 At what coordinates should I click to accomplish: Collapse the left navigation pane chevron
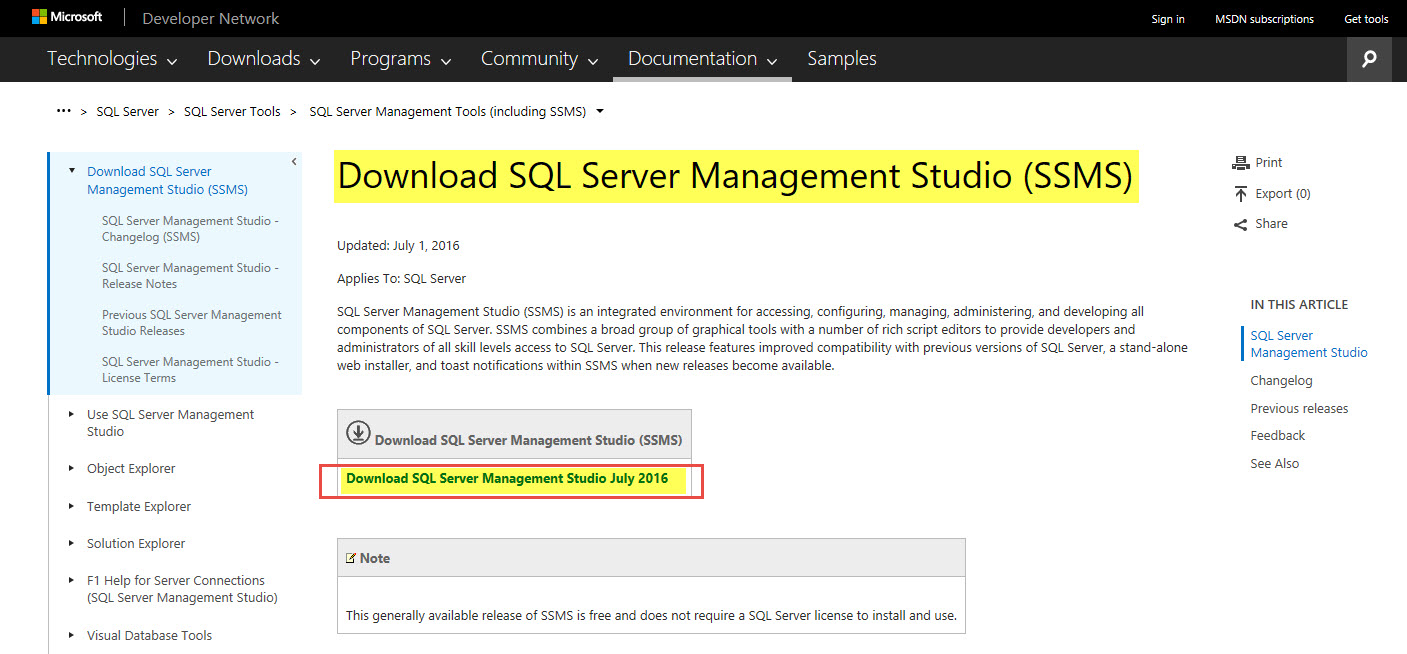pyautogui.click(x=294, y=161)
